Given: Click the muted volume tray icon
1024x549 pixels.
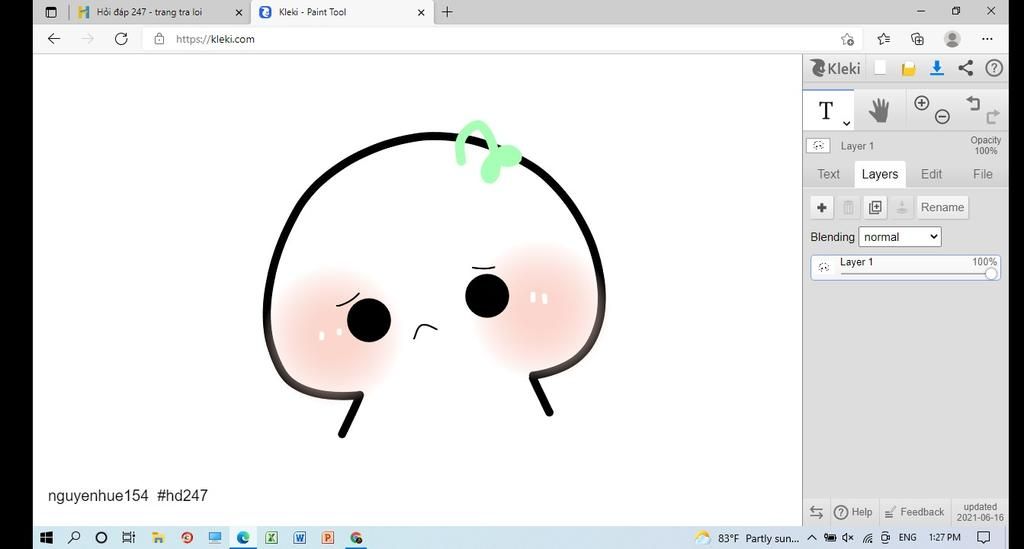Looking at the screenshot, I should [x=848, y=538].
